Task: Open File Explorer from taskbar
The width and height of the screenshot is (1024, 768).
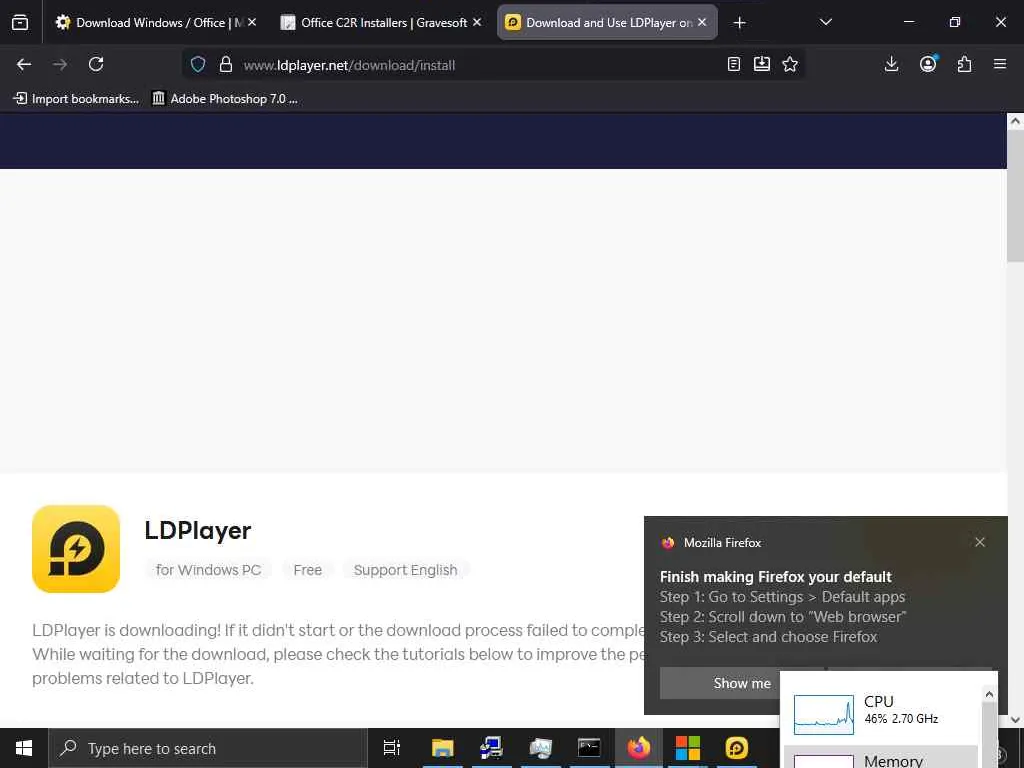Action: (x=442, y=748)
